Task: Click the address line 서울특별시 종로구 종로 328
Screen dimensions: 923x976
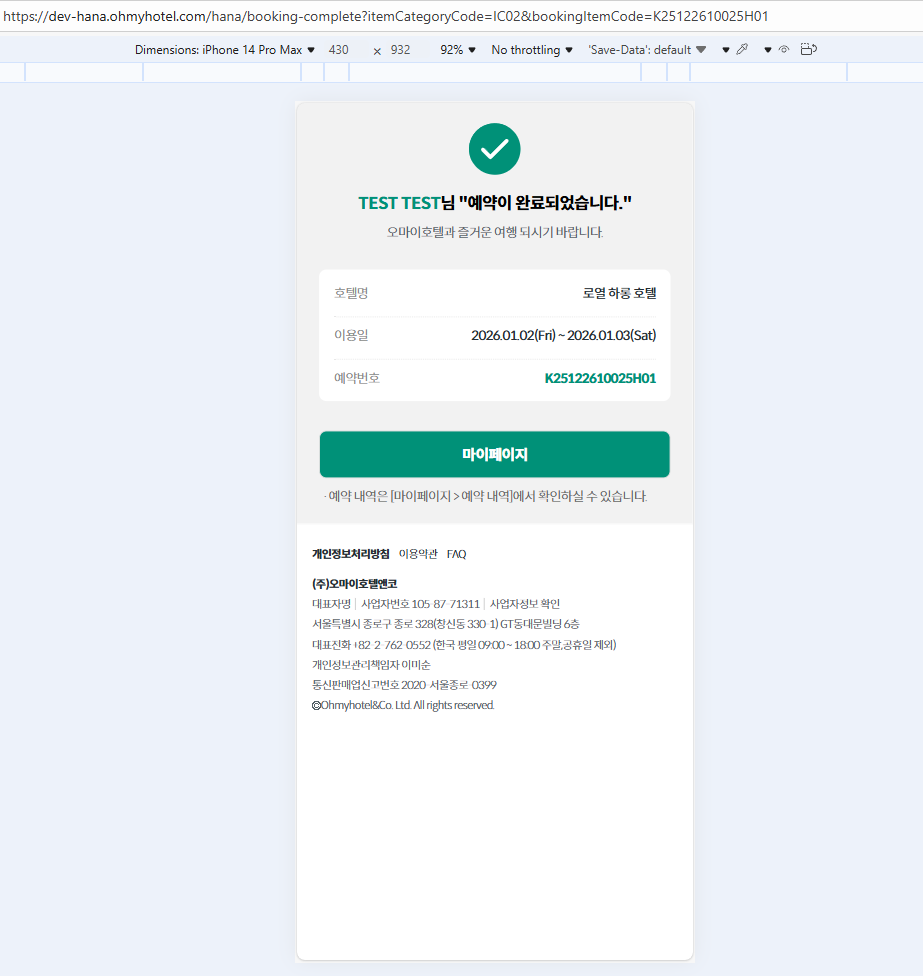Action: tap(446, 624)
